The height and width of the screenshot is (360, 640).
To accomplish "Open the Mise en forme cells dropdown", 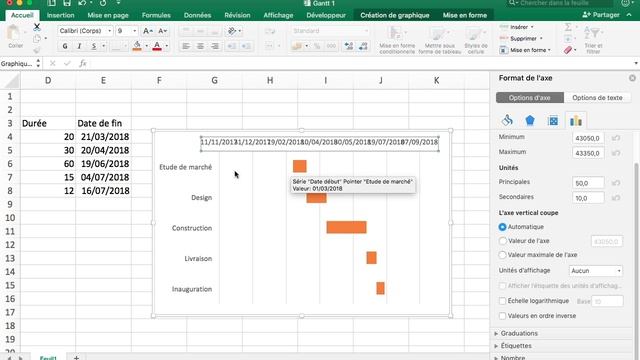I will click(x=525, y=50).
